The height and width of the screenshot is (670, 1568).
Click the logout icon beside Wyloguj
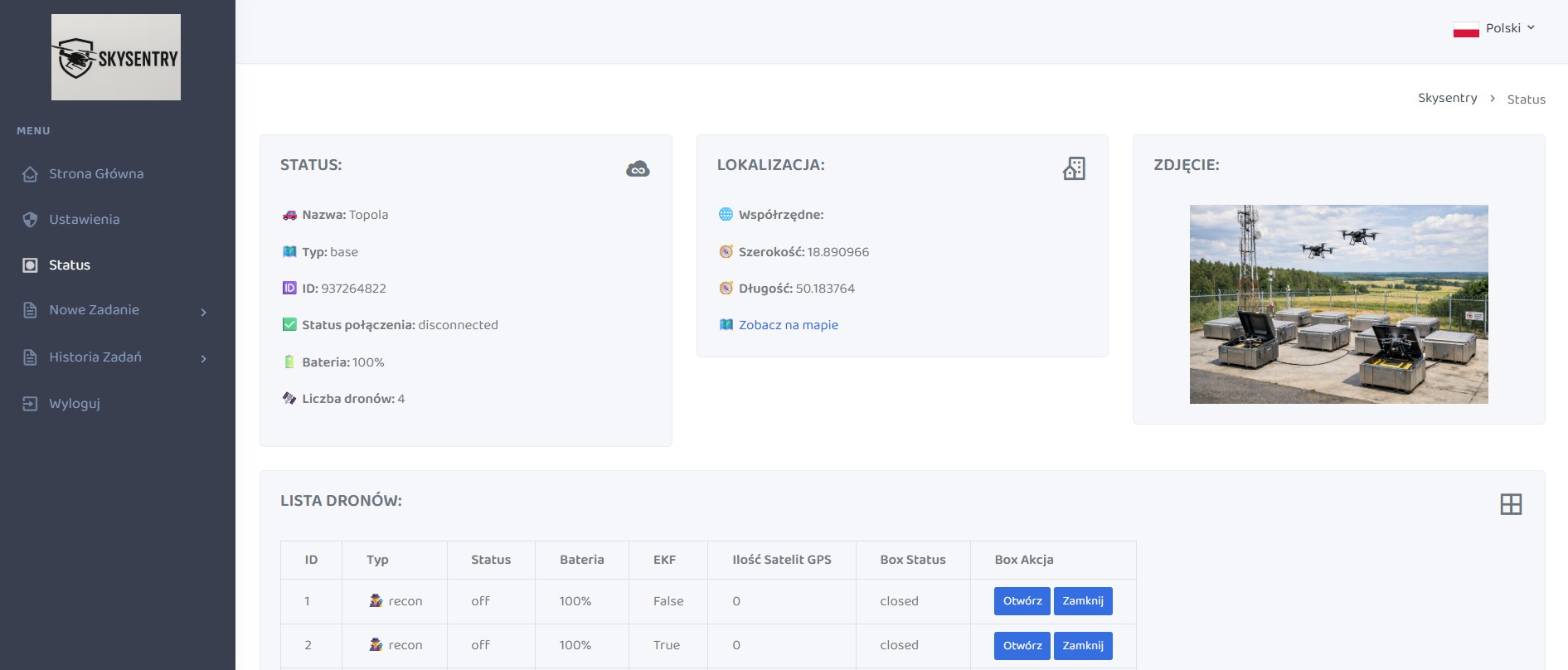[31, 404]
